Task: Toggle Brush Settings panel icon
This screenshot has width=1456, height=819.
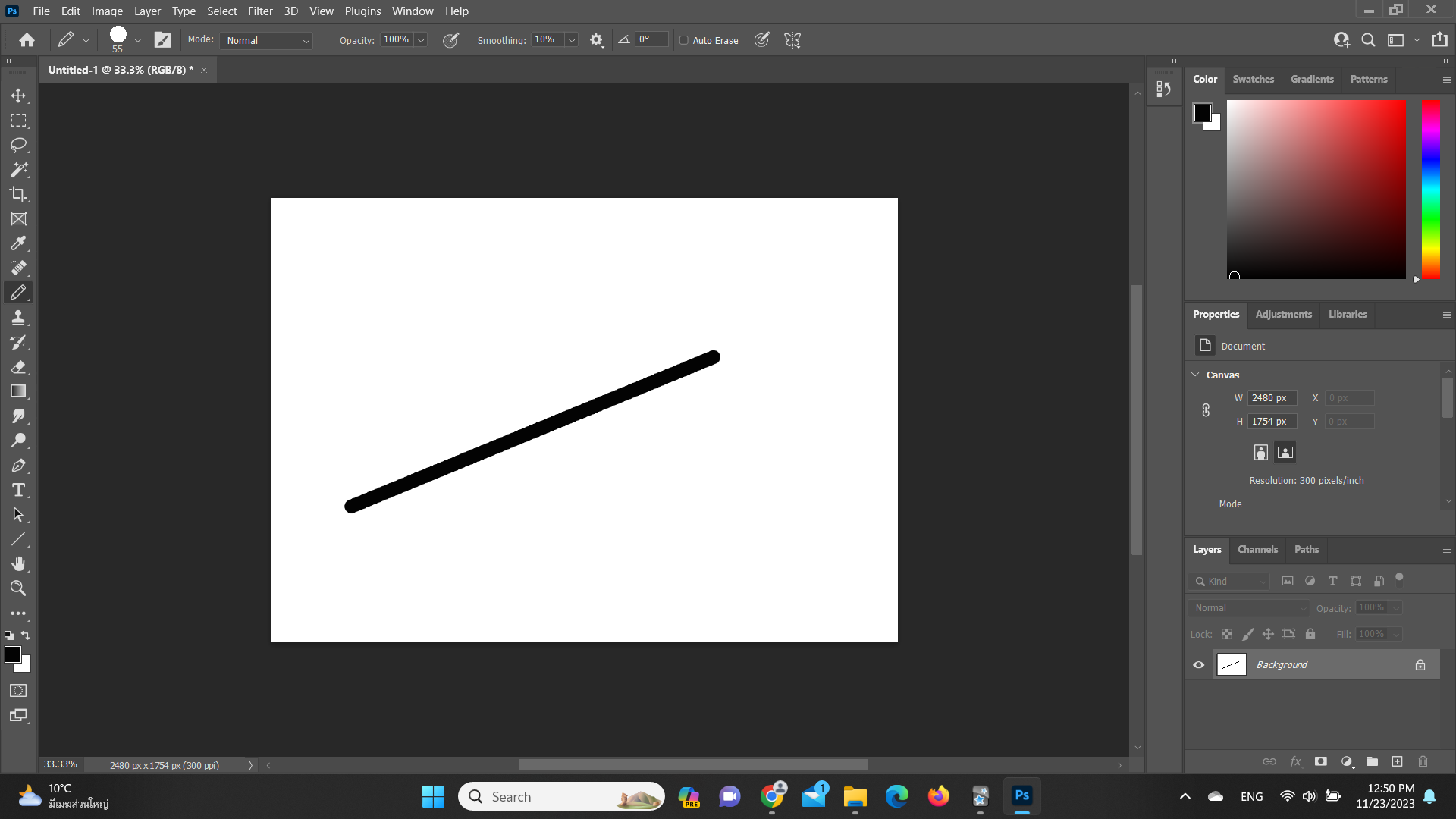Action: click(163, 40)
